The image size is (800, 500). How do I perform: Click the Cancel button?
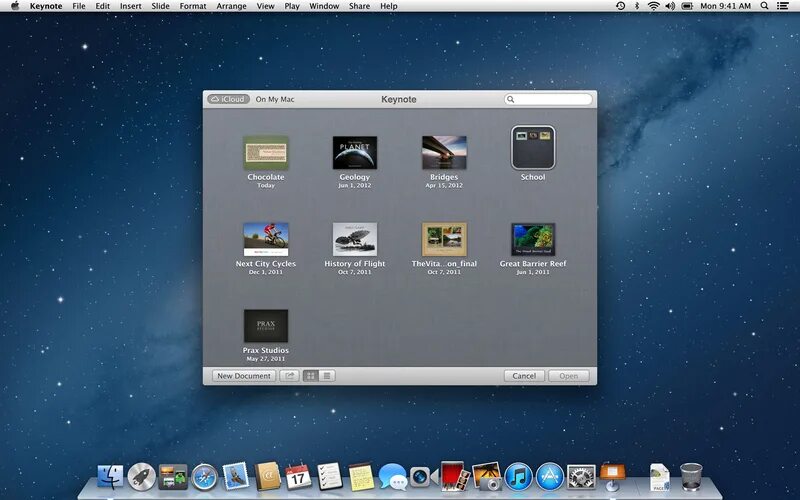(x=524, y=376)
